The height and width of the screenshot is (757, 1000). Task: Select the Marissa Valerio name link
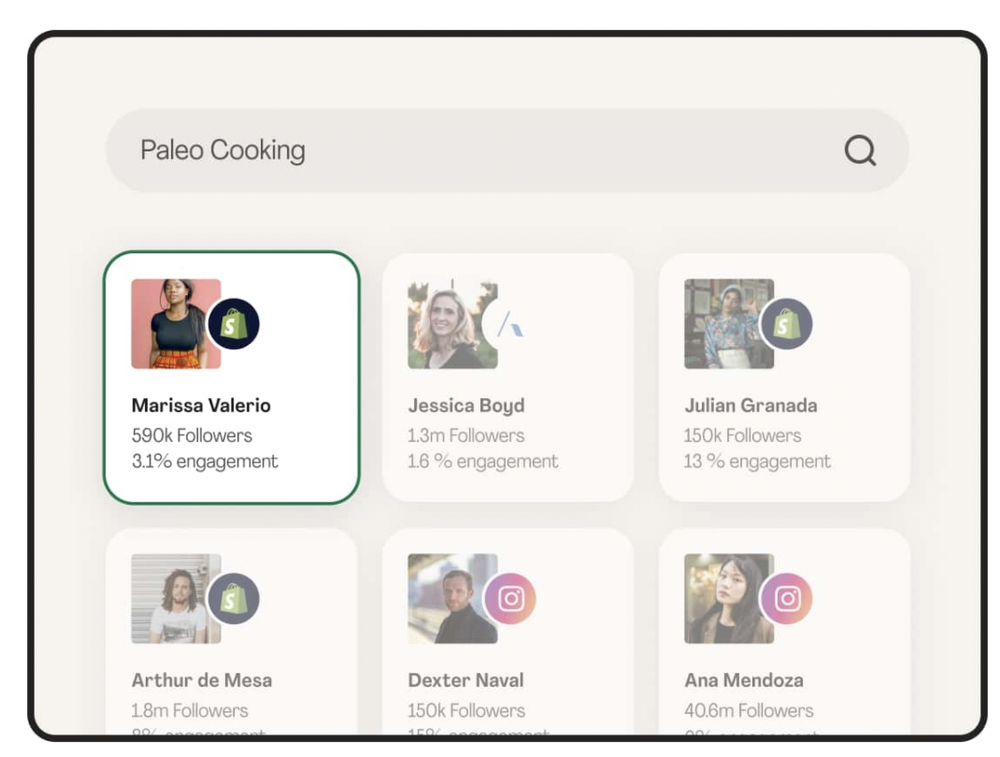coord(201,406)
